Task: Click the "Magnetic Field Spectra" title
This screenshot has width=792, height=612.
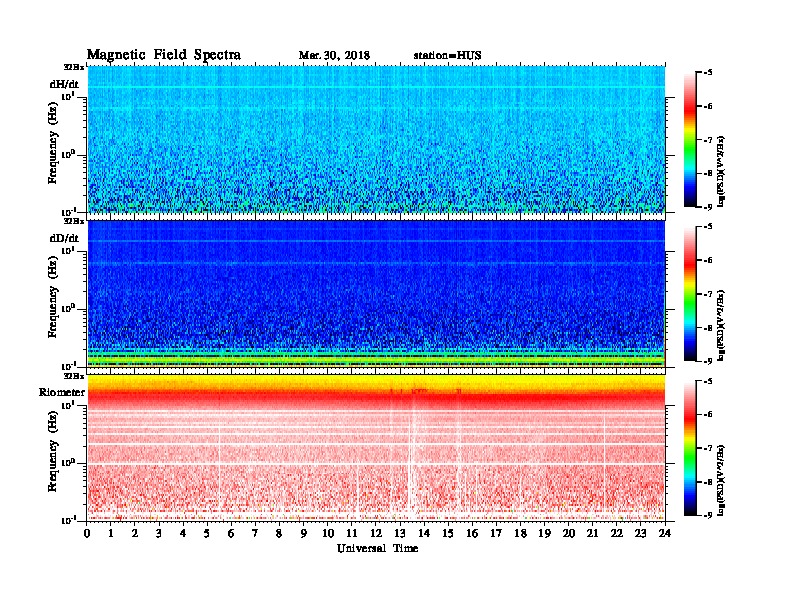Action: tap(164, 55)
